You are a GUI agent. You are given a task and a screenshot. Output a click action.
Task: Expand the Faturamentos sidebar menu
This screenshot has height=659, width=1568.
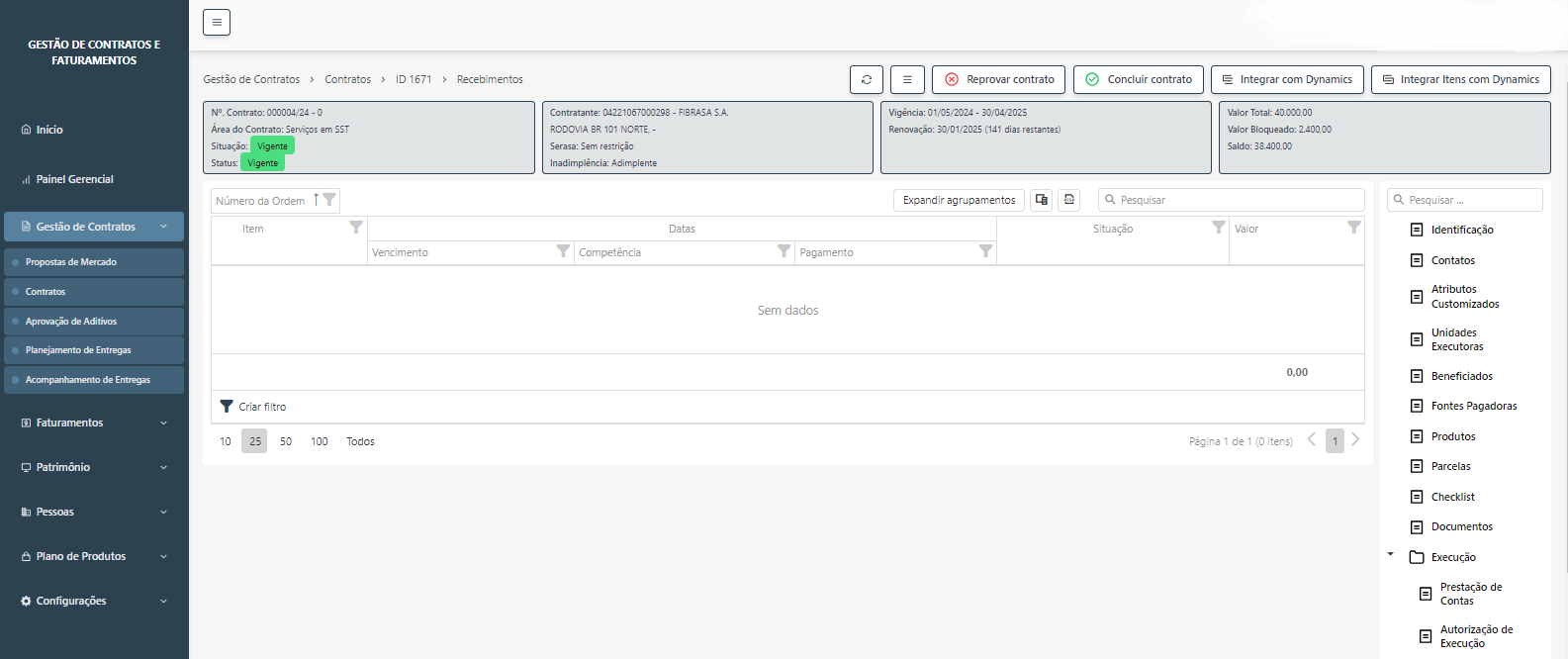click(94, 423)
